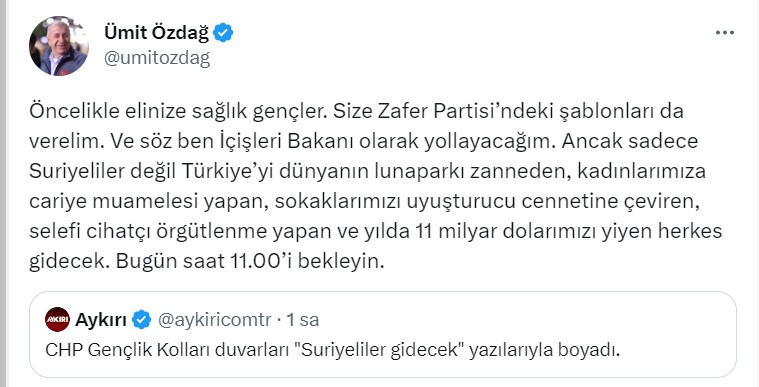759x387 pixels.
Task: Click the gray vertical bar at left edge
Action: click(3, 194)
